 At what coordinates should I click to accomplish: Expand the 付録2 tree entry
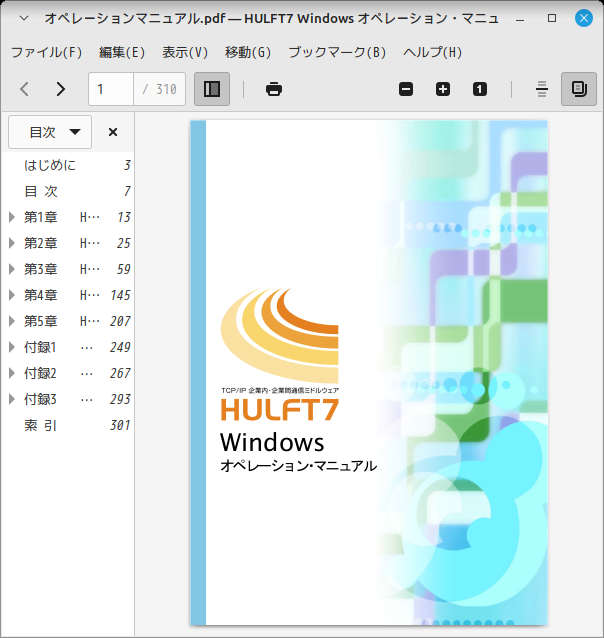tap(12, 374)
